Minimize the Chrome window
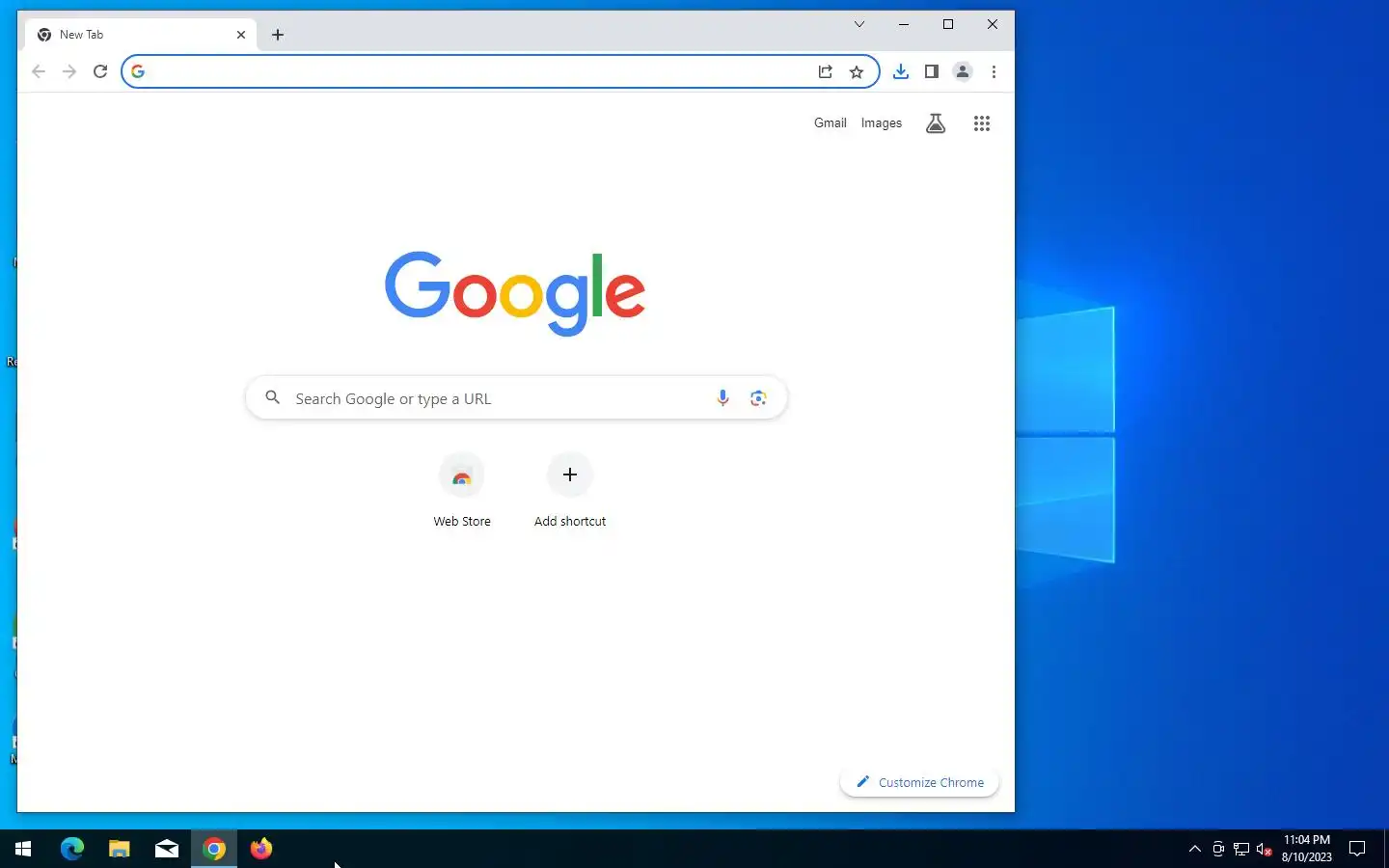The image size is (1389, 868). (x=904, y=24)
